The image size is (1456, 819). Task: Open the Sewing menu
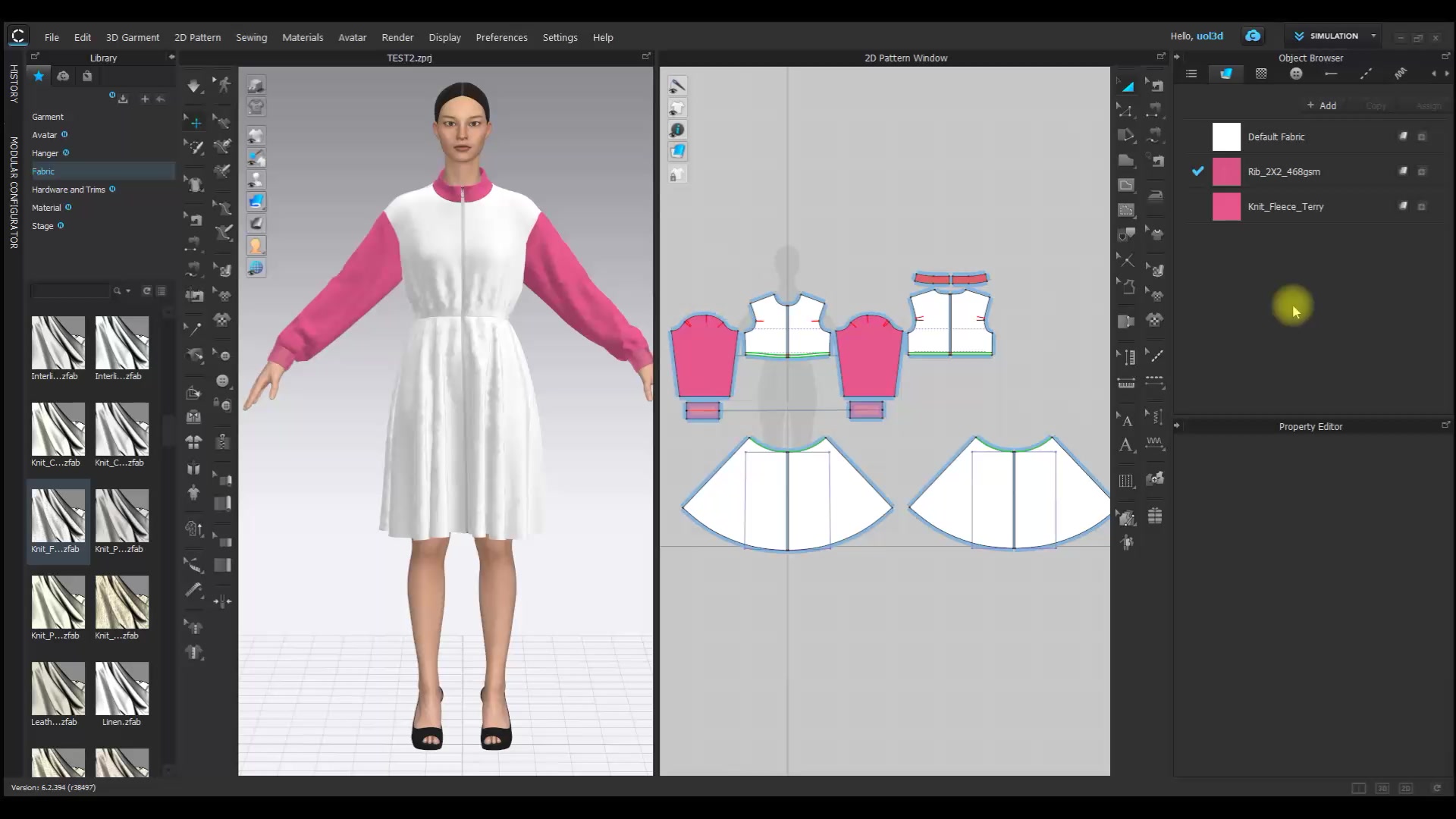(x=251, y=37)
